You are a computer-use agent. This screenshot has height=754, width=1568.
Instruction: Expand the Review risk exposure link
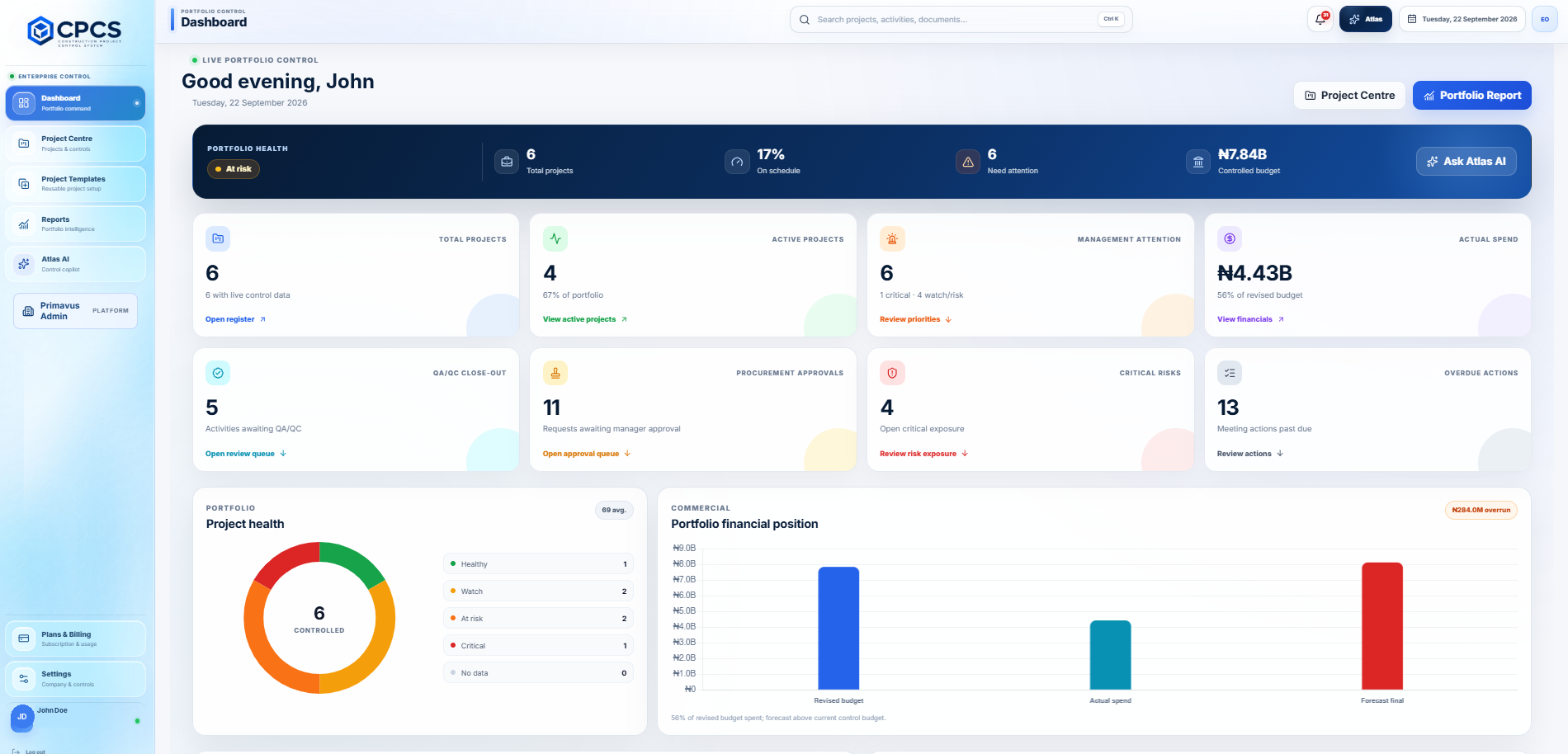[924, 454]
